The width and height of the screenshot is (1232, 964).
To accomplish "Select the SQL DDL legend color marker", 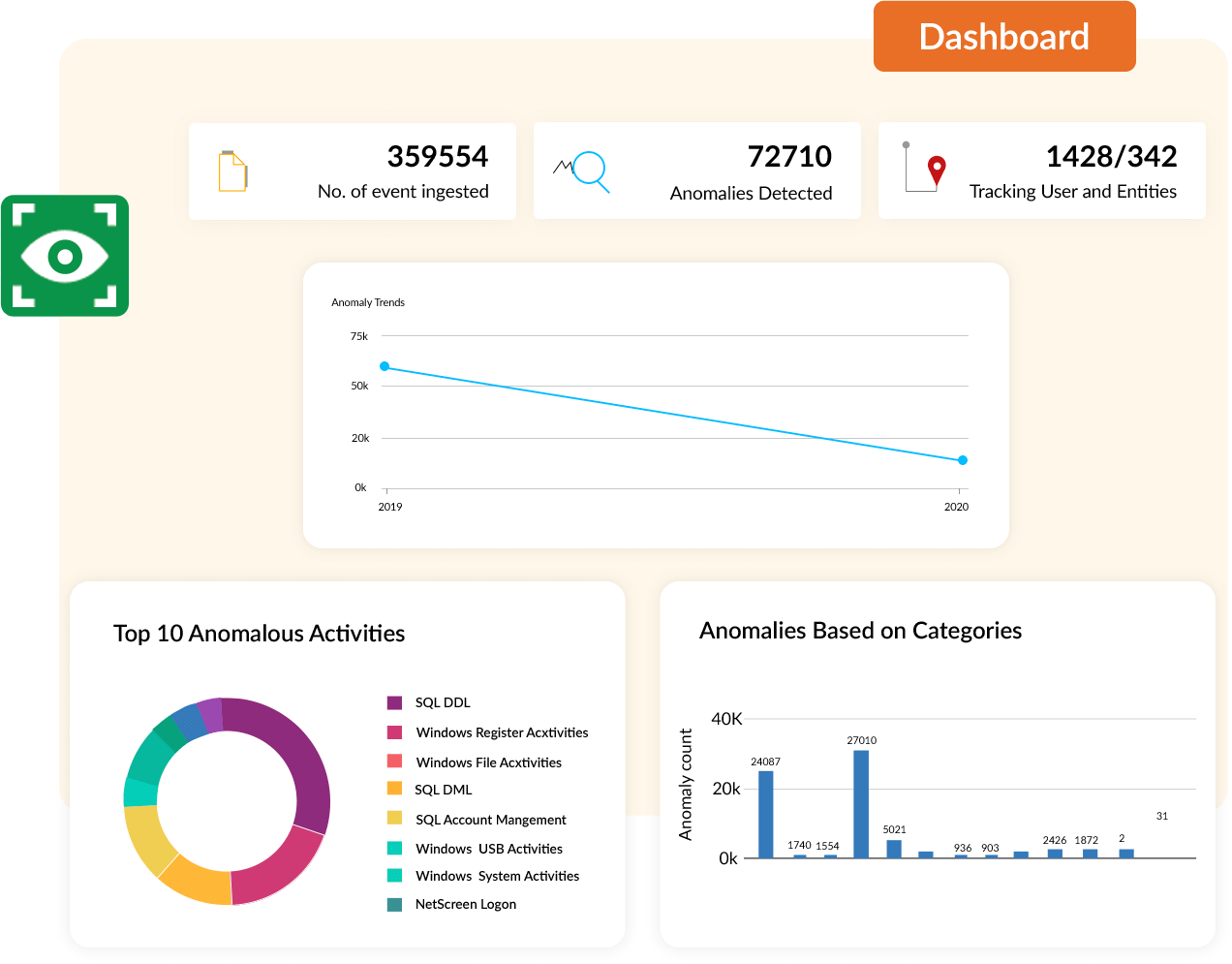I will pos(394,701).
